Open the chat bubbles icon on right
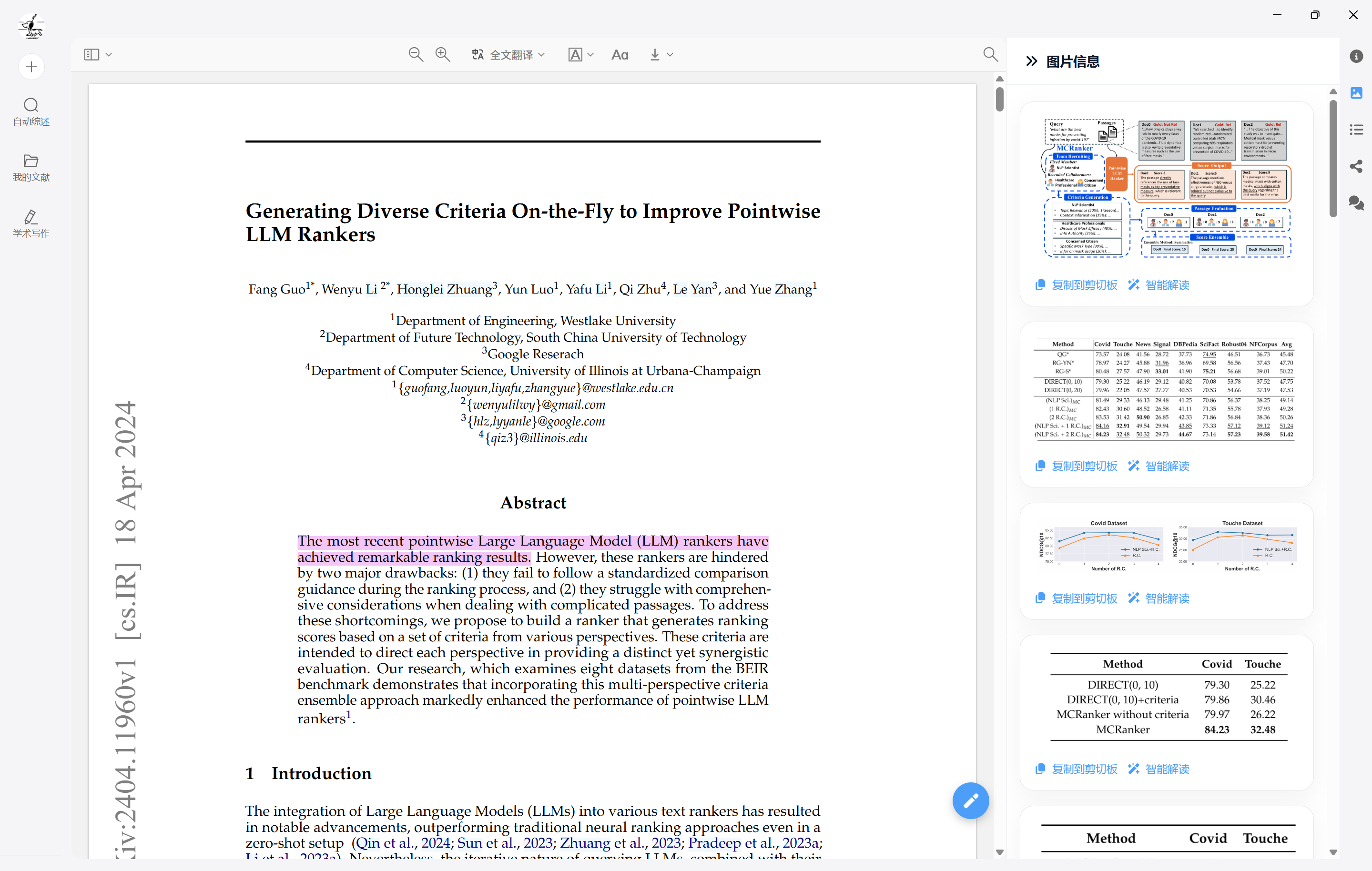The width and height of the screenshot is (1372, 871). tap(1356, 203)
